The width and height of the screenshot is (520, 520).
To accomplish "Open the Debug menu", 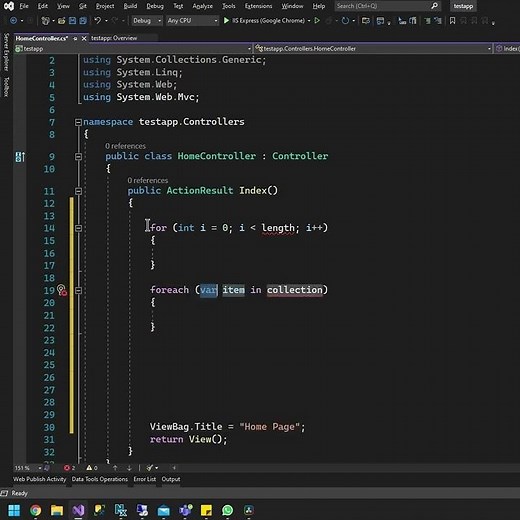I will pyautogui.click(x=155, y=6).
